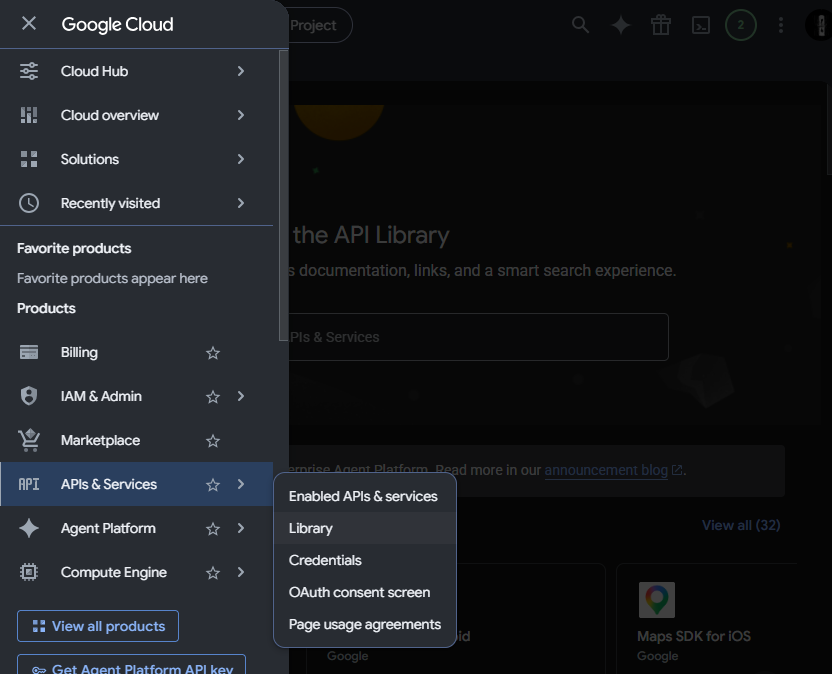
Task: Open the three-dot settings menu in top bar
Action: [x=781, y=25]
